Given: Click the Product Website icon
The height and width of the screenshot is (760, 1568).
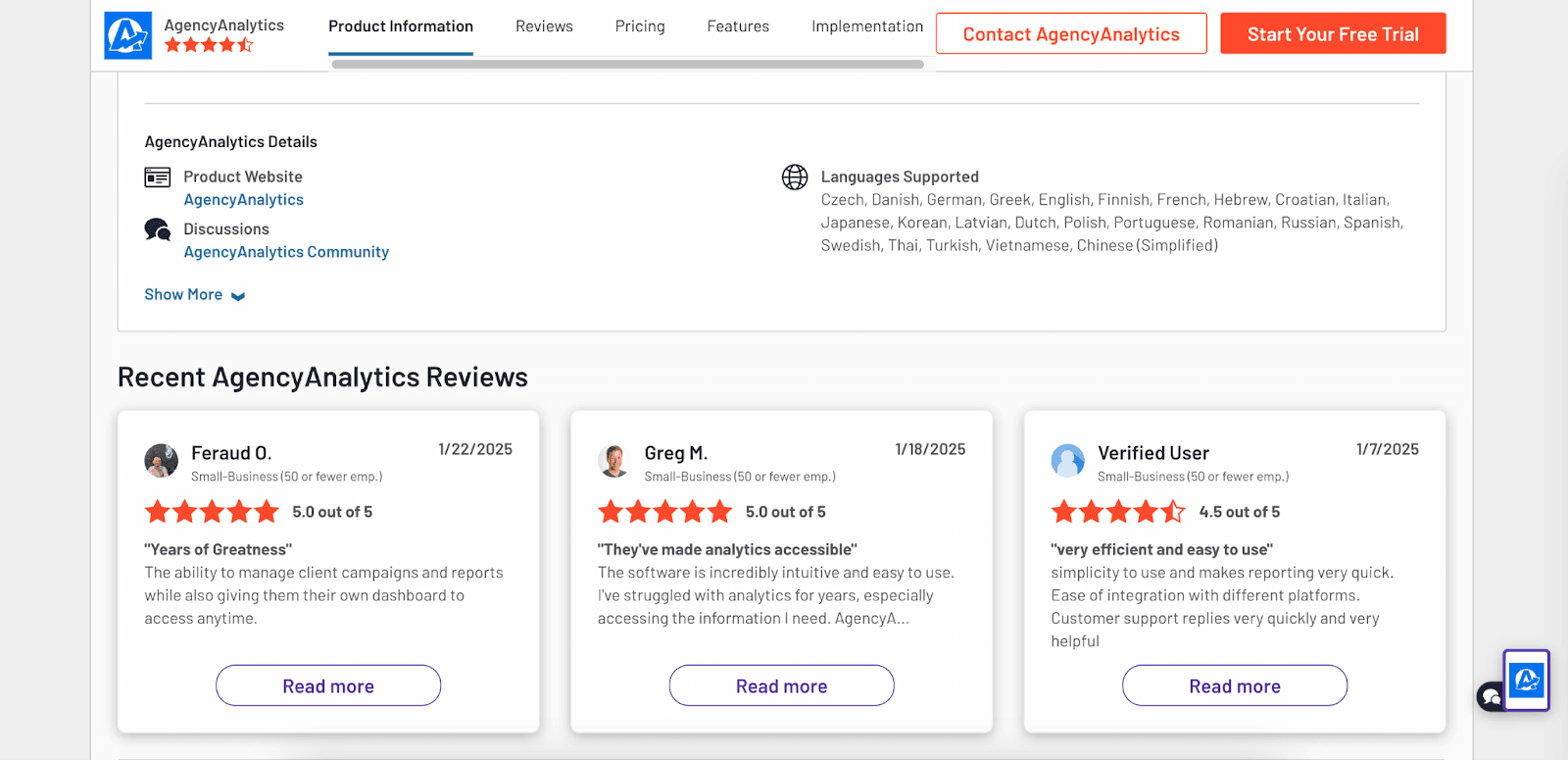Looking at the screenshot, I should pyautogui.click(x=158, y=177).
